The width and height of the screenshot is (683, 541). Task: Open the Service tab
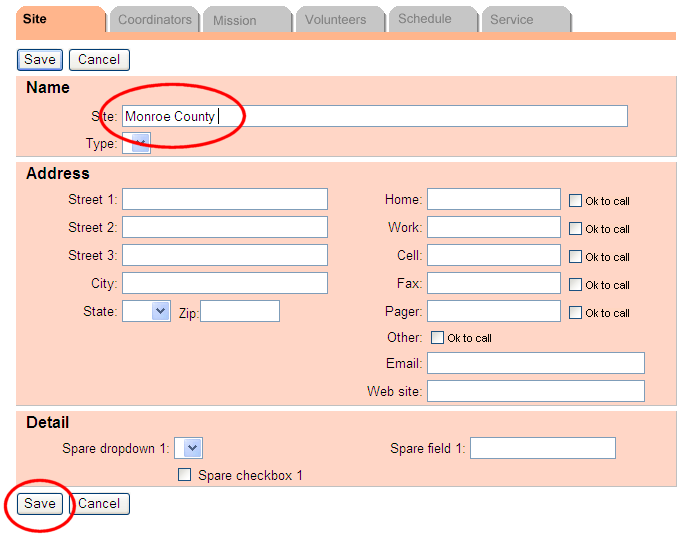click(511, 19)
